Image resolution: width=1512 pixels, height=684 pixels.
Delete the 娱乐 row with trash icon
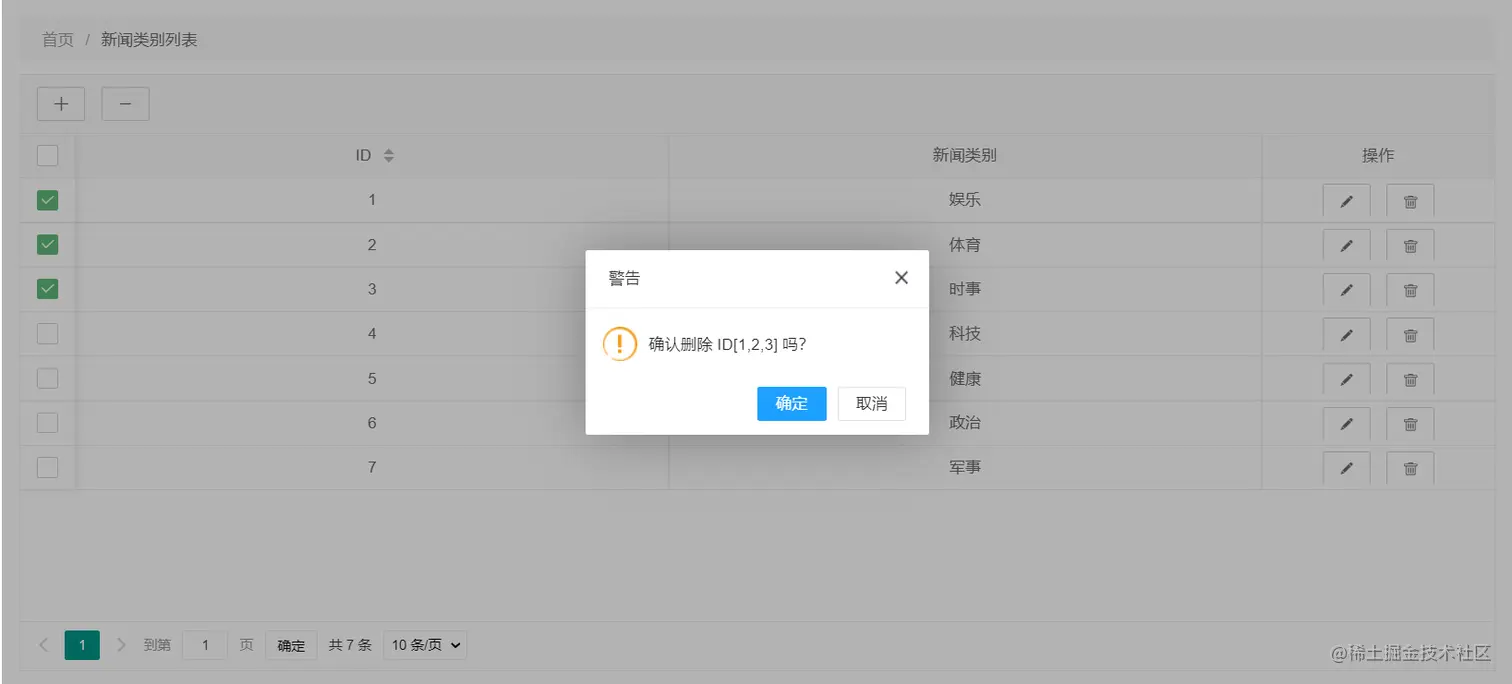(1410, 201)
